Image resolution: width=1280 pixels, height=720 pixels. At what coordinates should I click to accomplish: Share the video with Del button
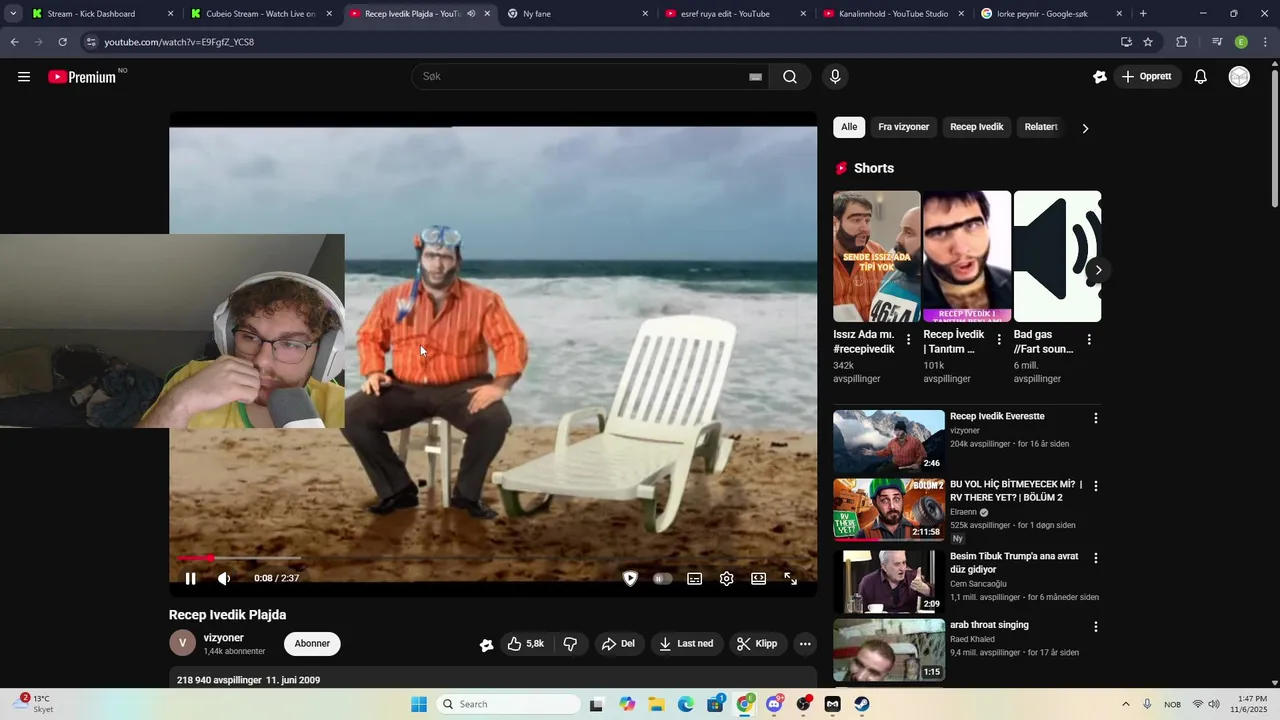618,644
